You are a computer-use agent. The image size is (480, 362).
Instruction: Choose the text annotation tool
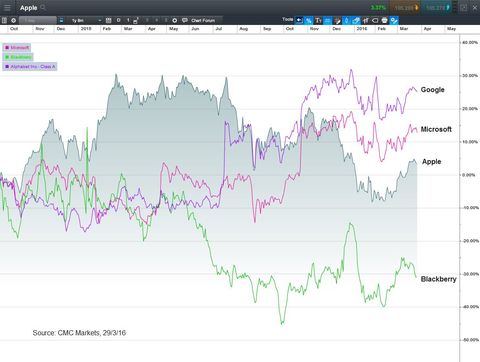318,21
